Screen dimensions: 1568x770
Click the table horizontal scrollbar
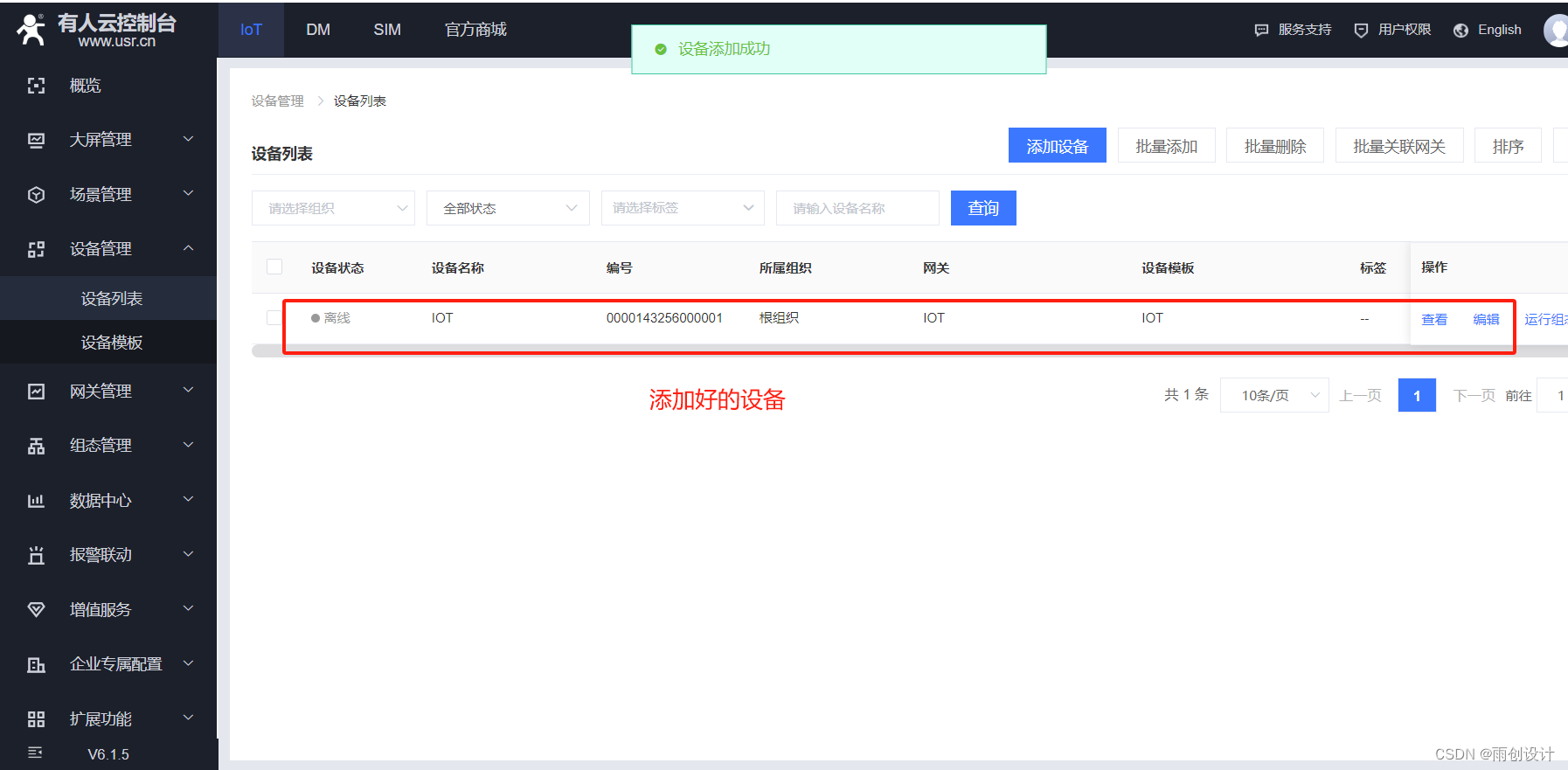pos(909,351)
